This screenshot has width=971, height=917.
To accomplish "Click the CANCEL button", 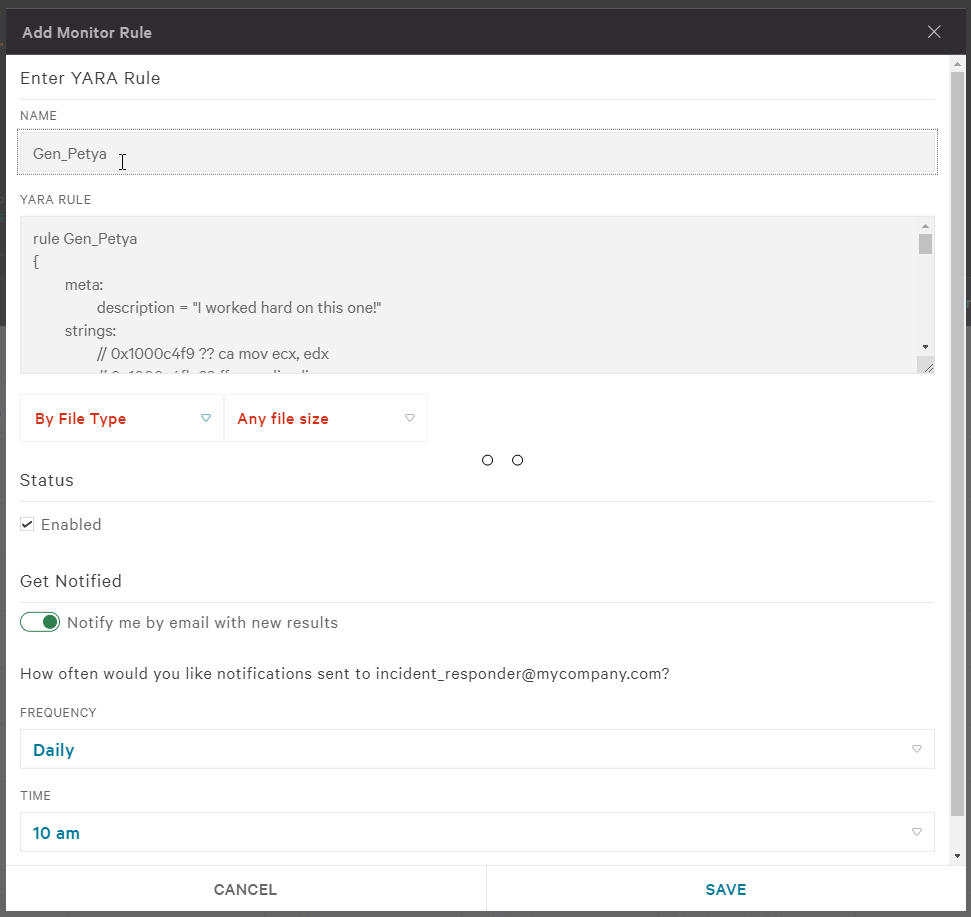I will coord(245,889).
